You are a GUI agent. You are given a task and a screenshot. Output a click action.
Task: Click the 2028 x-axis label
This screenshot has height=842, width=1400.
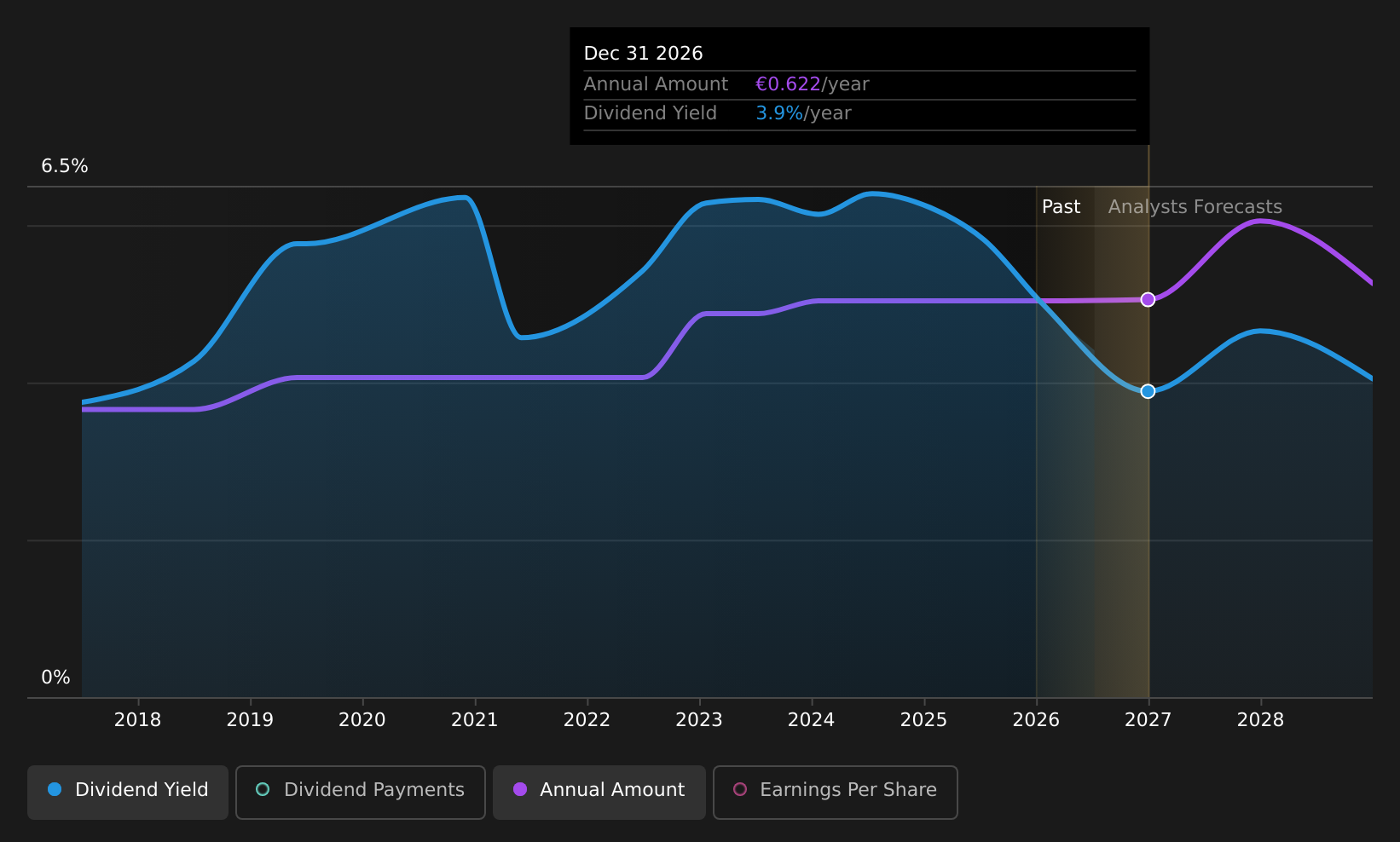1260,720
